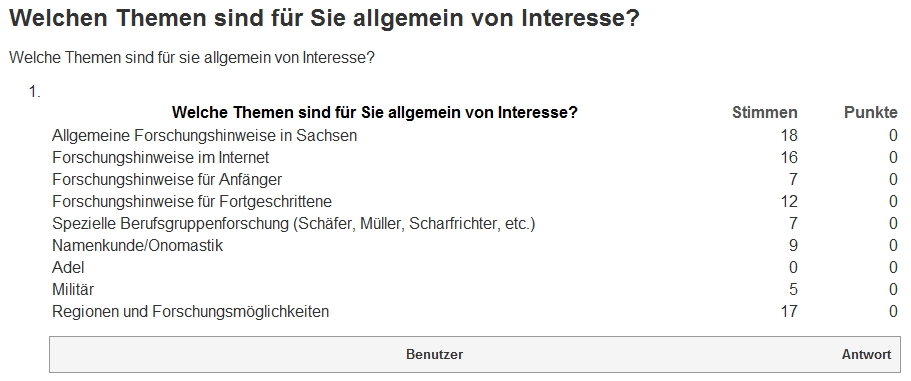This screenshot has height=381, width=911.
Task: Select the Punkte column header
Action: click(x=870, y=113)
